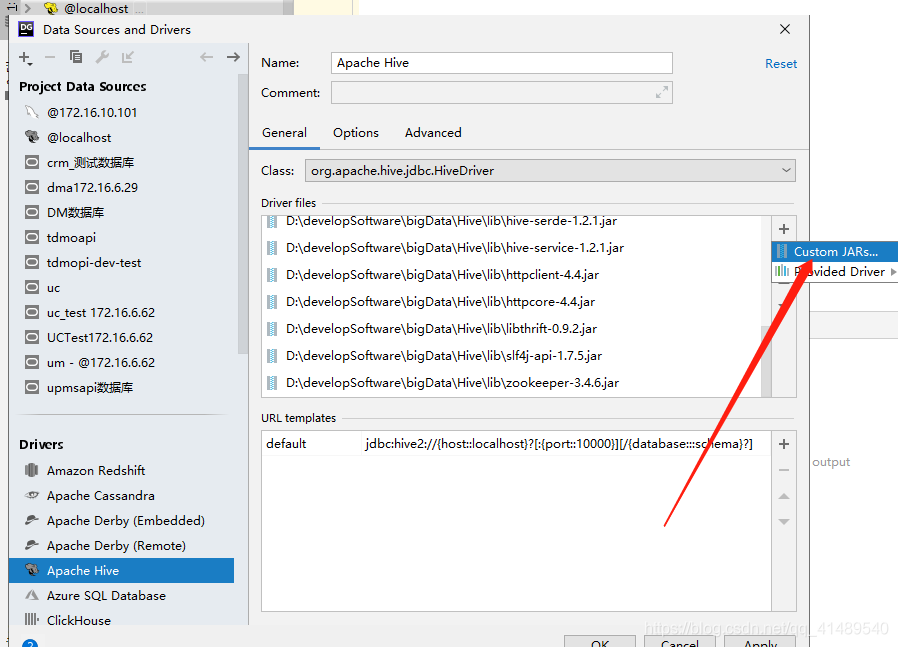Image resolution: width=898 pixels, height=647 pixels.
Task: Click the add data source plus icon
Action: pyautogui.click(x=25, y=57)
